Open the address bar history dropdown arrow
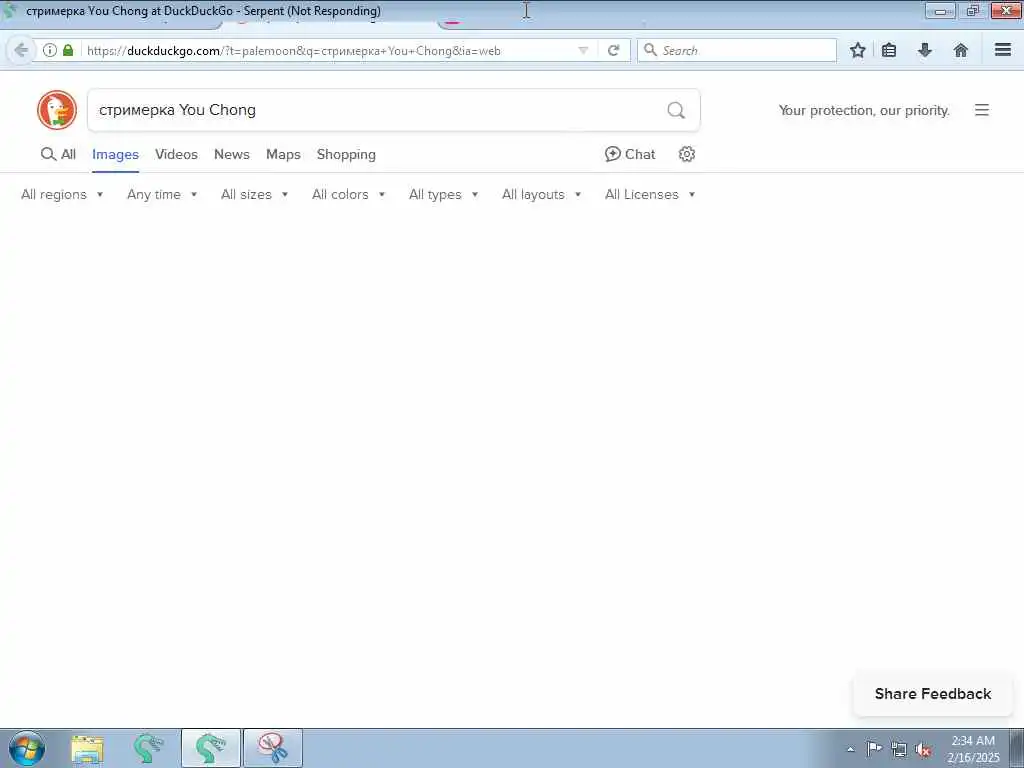Viewport: 1024px width, 768px height. pyautogui.click(x=583, y=50)
